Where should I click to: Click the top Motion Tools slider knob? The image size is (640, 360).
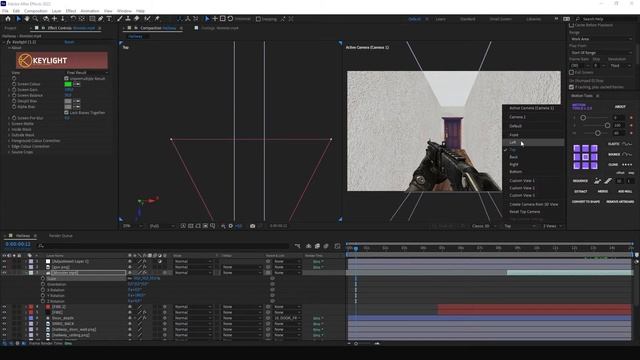(x=583, y=118)
